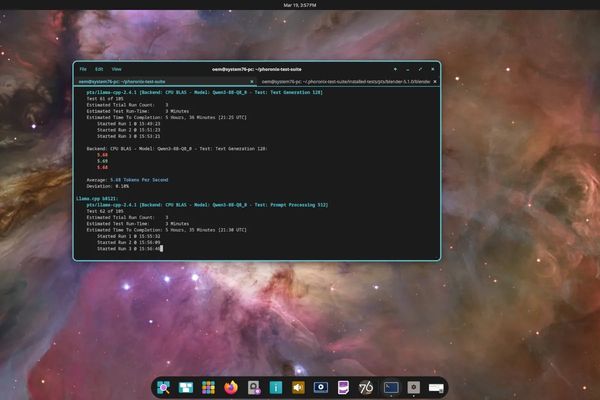Click the first red result value 5.68
Image resolution: width=600 pixels, height=400 pixels.
coord(102,155)
